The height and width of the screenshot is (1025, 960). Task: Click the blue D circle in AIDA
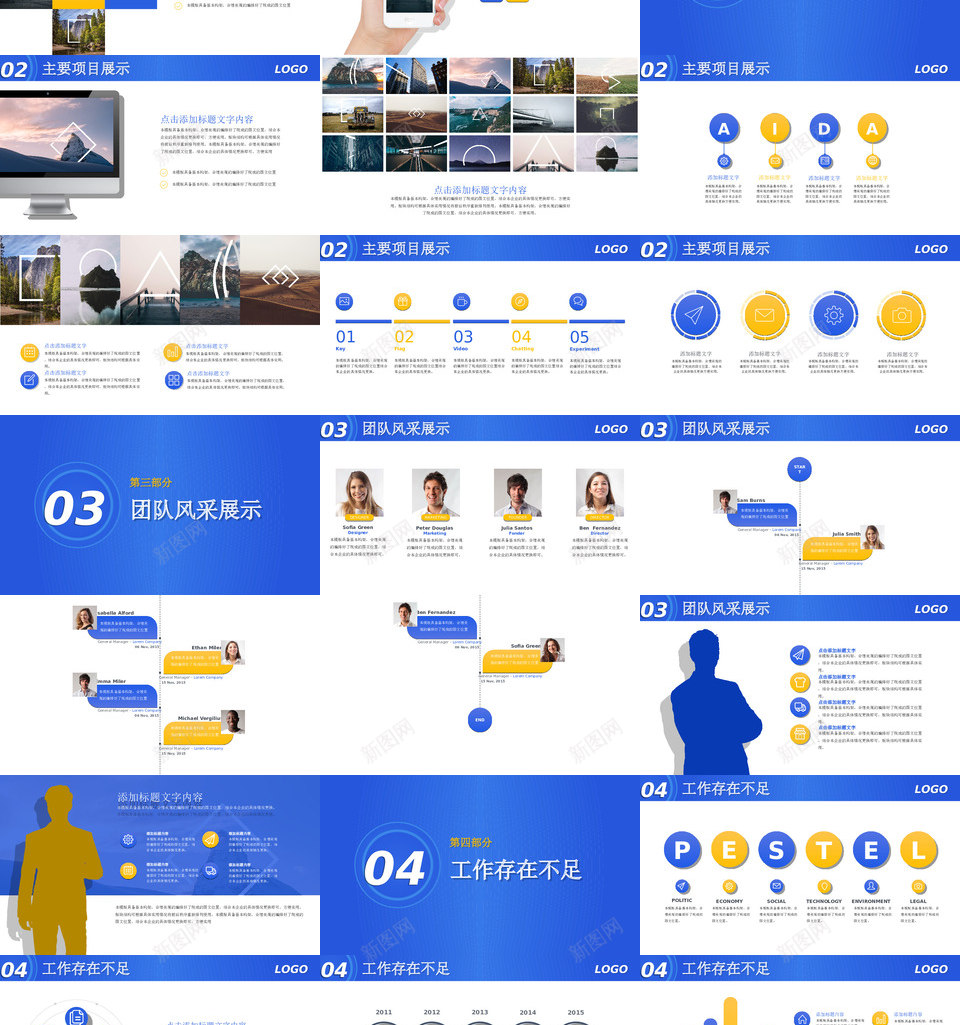824,129
